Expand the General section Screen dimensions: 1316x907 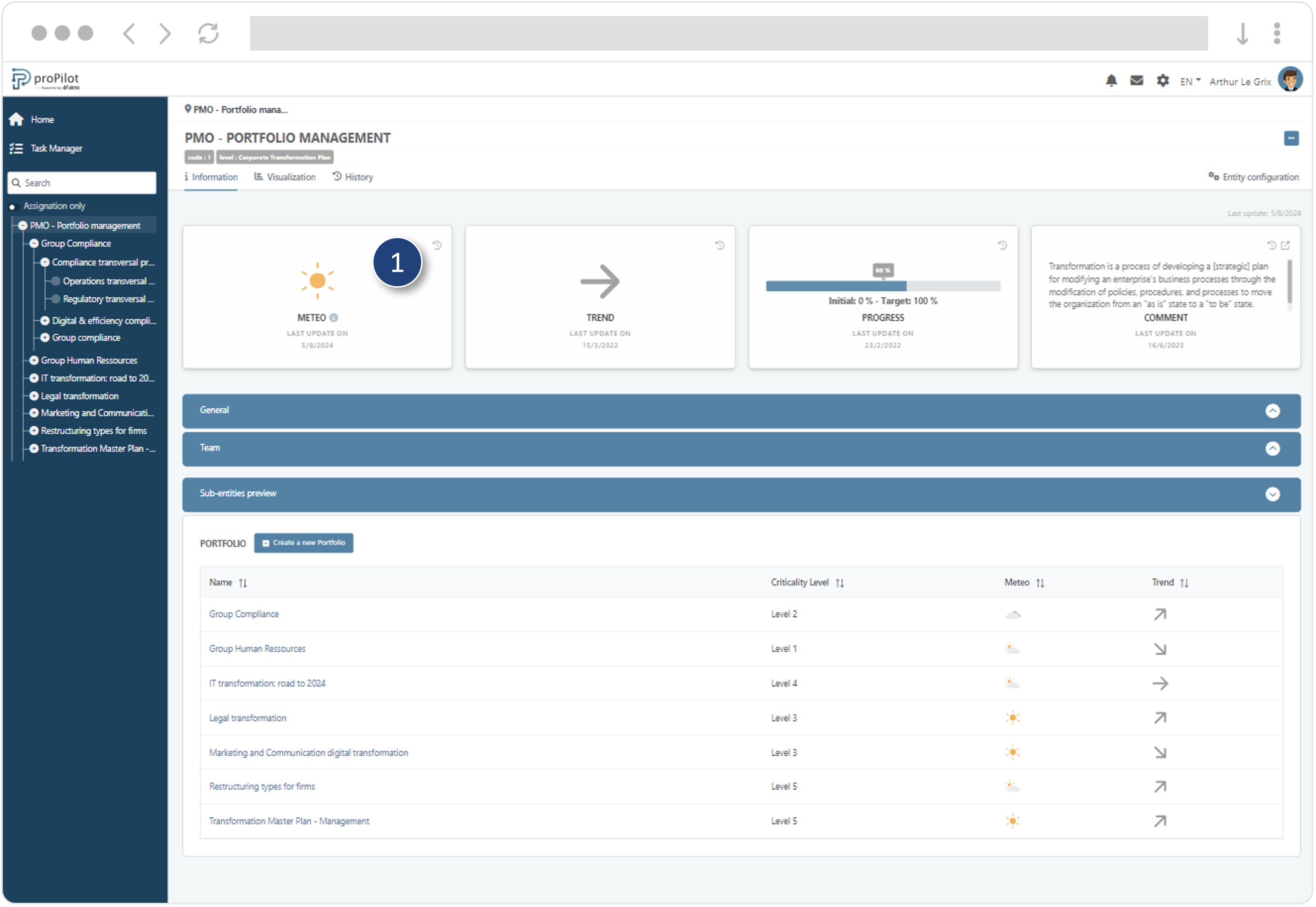[1273, 411]
